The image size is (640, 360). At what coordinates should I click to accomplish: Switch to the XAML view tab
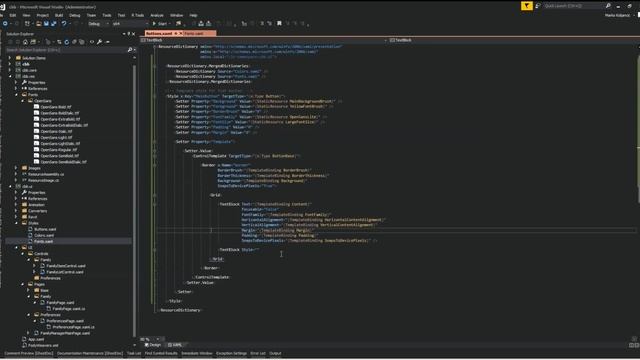click(175, 345)
